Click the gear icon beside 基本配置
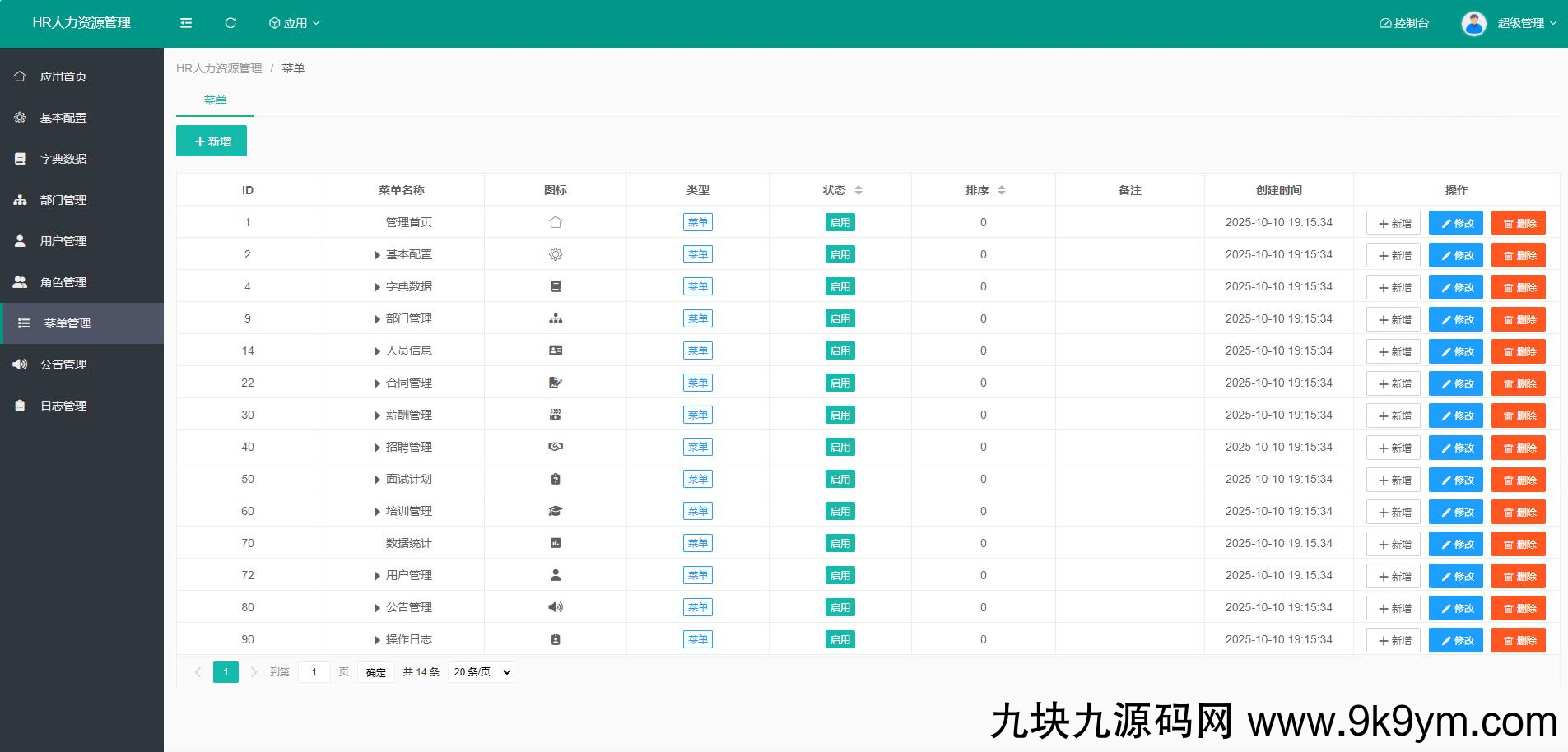The image size is (1568, 752). (x=20, y=118)
